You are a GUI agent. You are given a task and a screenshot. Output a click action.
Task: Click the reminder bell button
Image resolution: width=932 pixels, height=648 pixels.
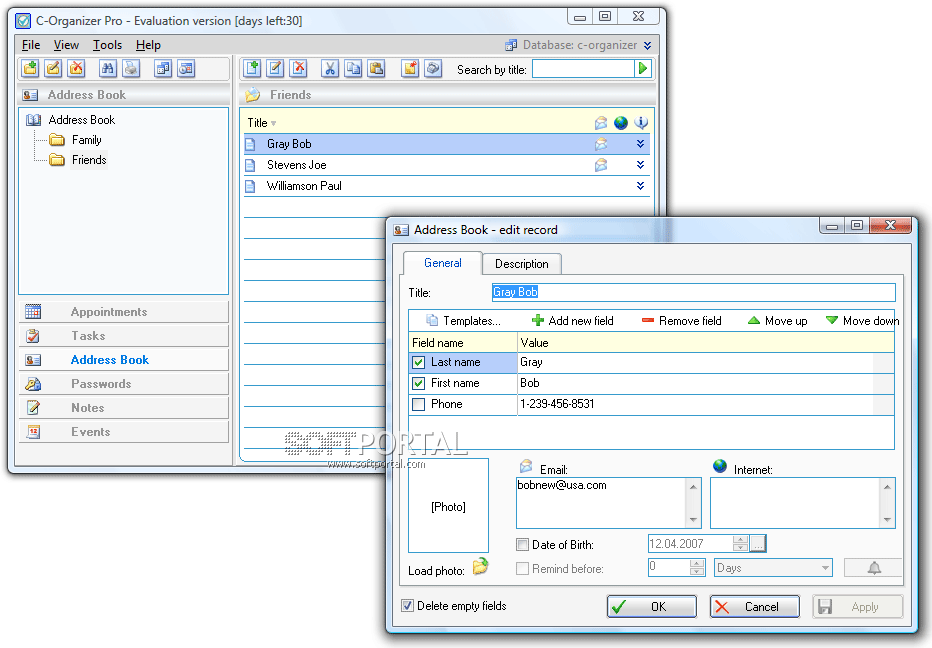(873, 568)
